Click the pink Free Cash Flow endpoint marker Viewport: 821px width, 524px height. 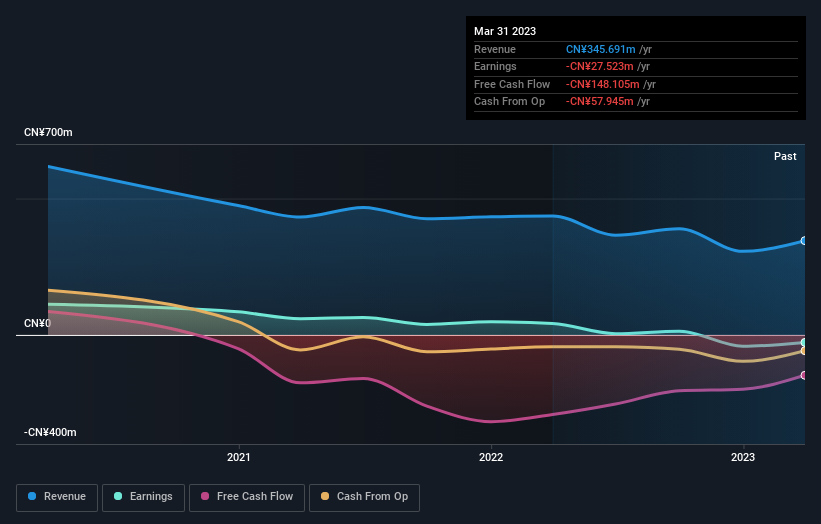[x=803, y=376]
